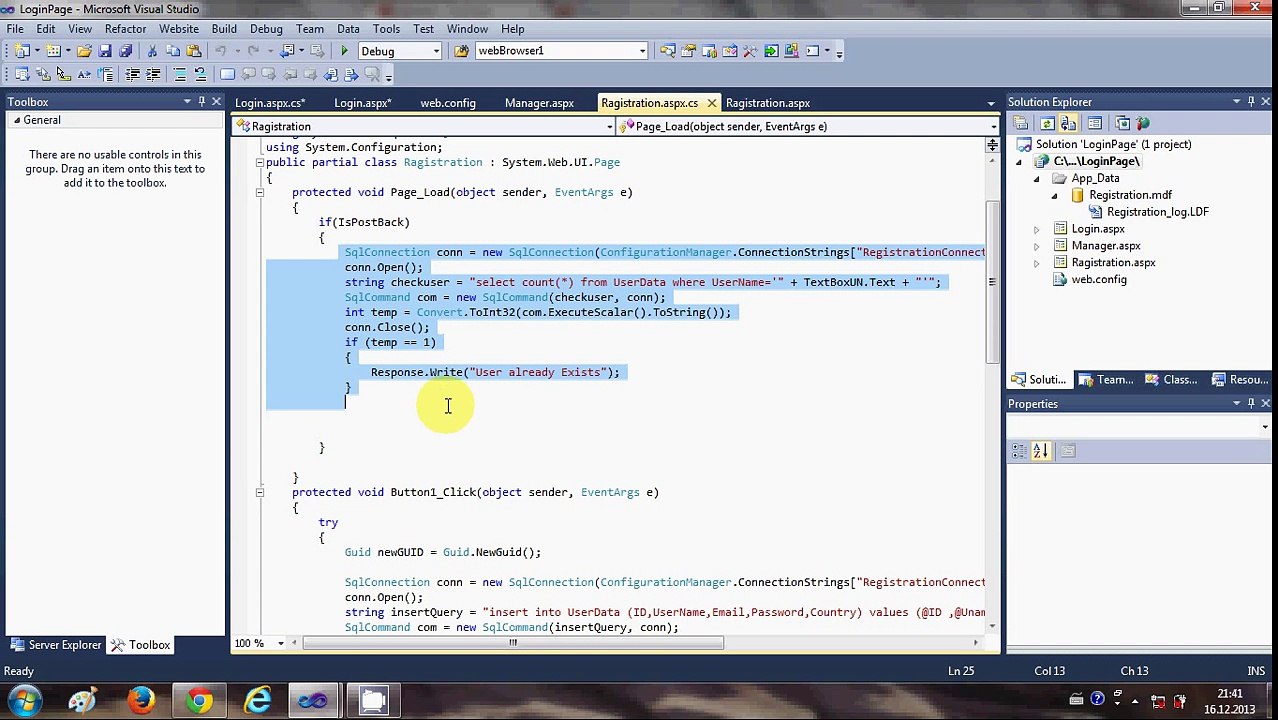Click the Paste toolbar icon

pyautogui.click(x=194, y=51)
